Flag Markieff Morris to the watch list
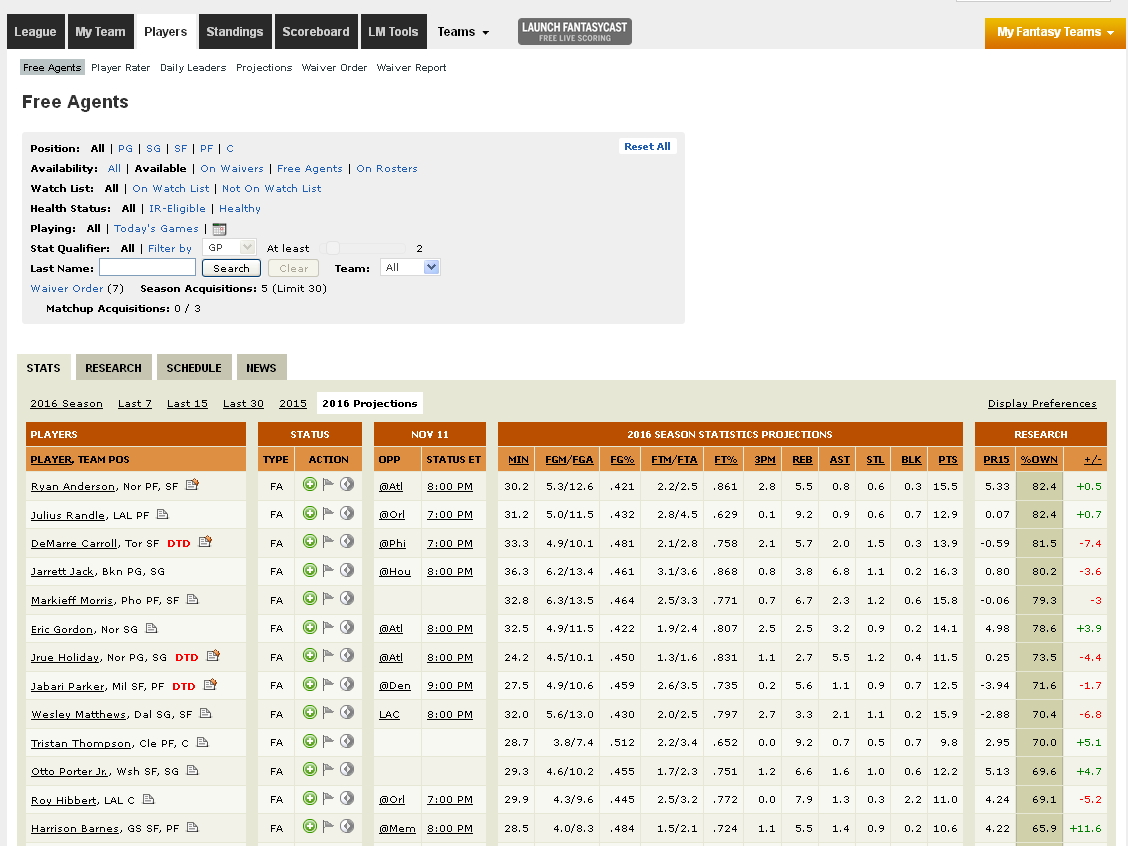This screenshot has height=846, width=1128. [328, 599]
